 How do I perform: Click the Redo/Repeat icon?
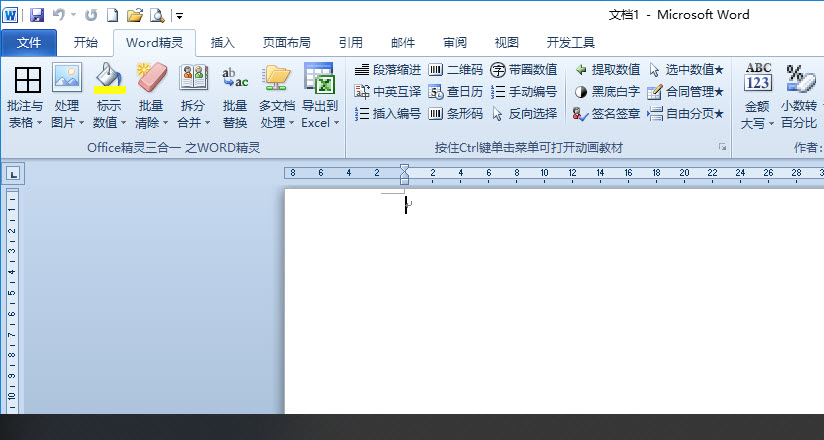tap(91, 15)
